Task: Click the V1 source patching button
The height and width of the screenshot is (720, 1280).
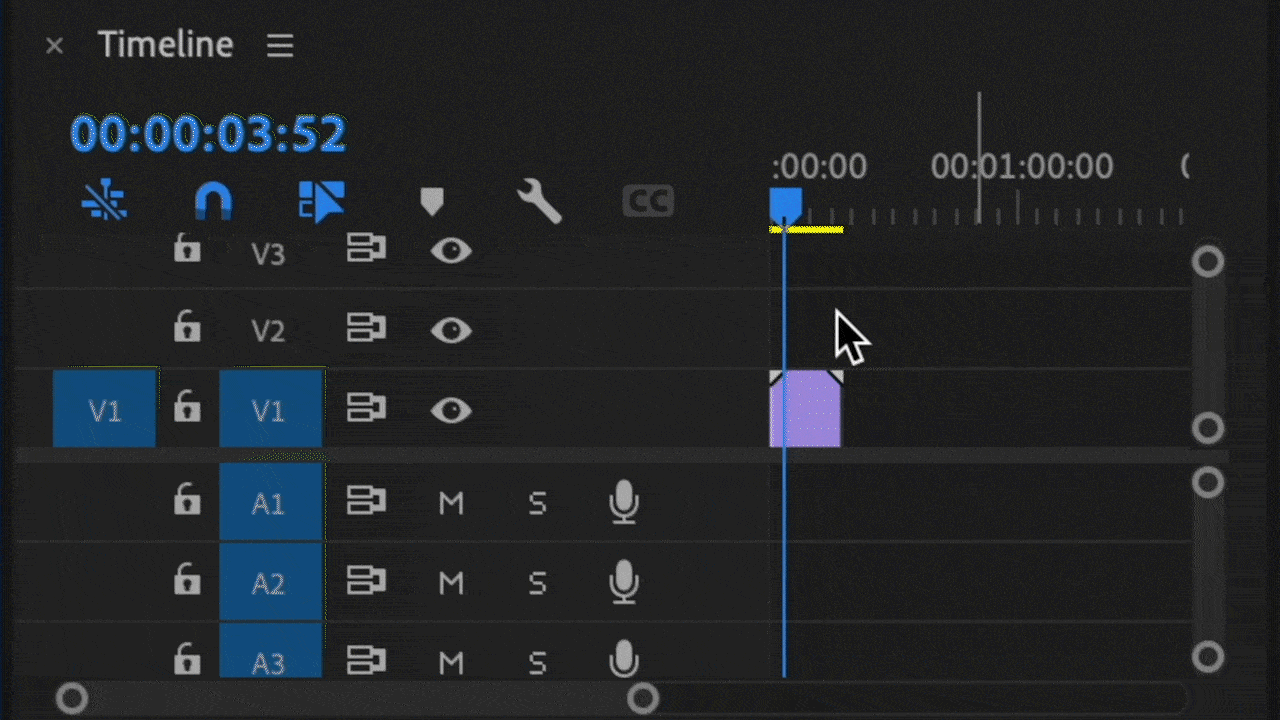Action: coord(104,409)
